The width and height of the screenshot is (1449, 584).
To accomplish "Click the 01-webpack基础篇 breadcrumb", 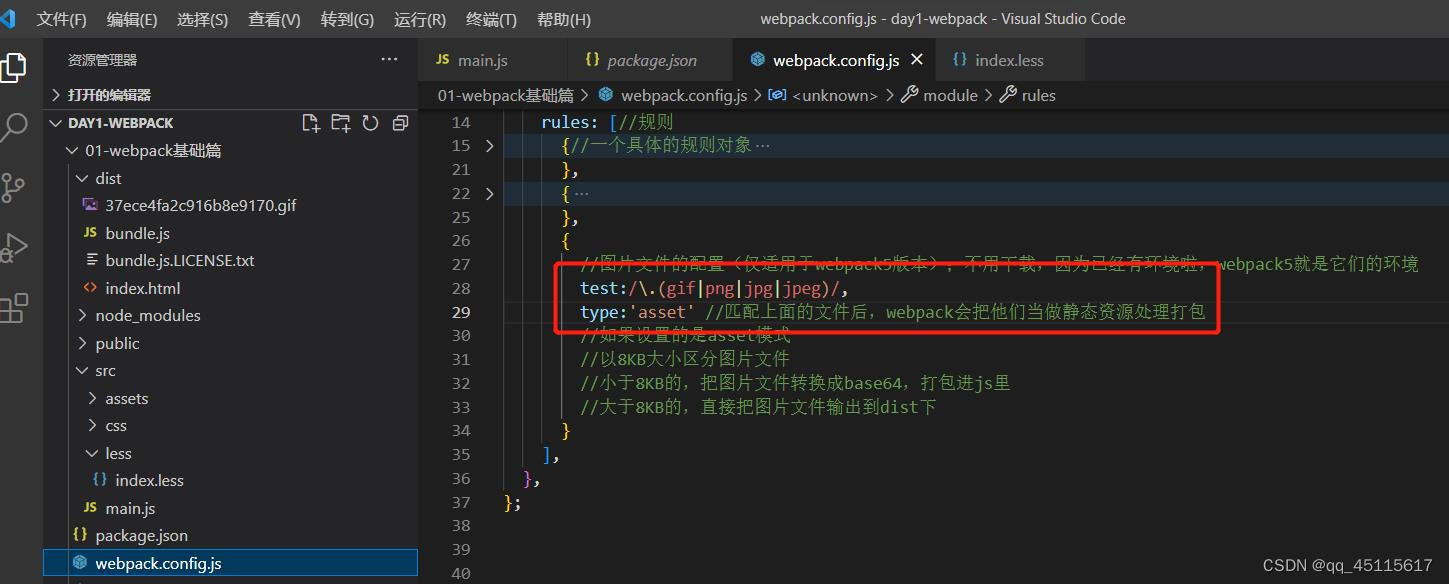I will coord(505,95).
